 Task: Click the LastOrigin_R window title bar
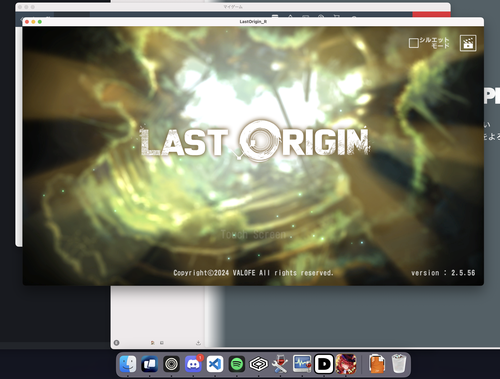coord(253,22)
